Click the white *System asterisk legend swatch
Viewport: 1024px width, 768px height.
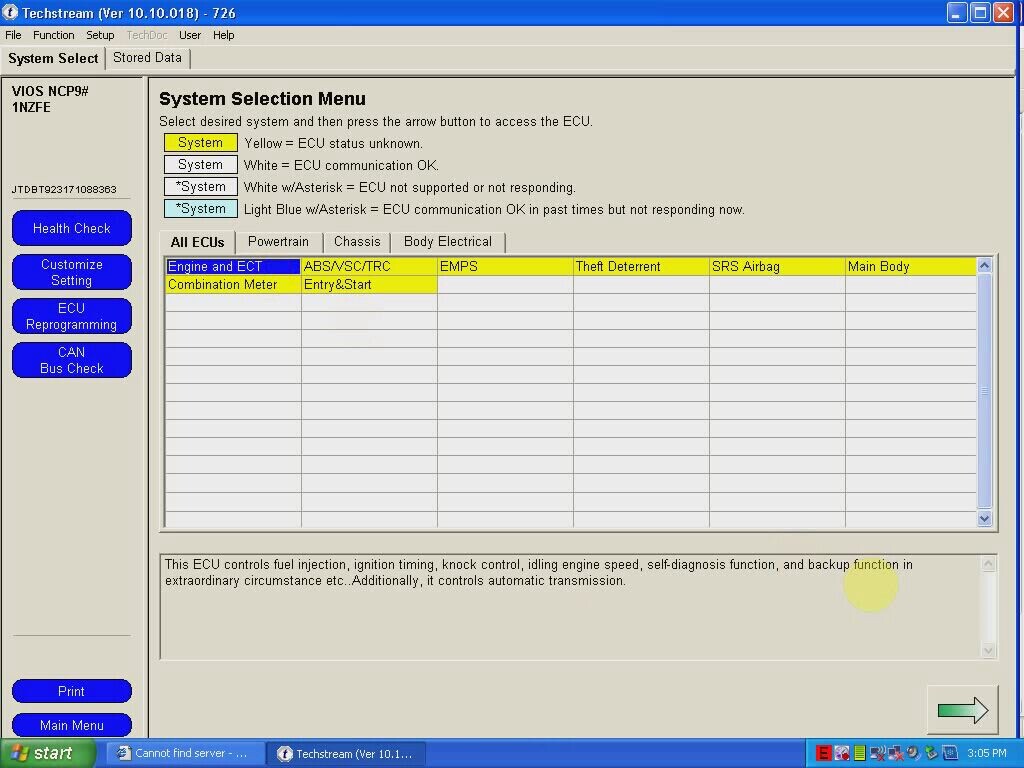pyautogui.click(x=200, y=187)
